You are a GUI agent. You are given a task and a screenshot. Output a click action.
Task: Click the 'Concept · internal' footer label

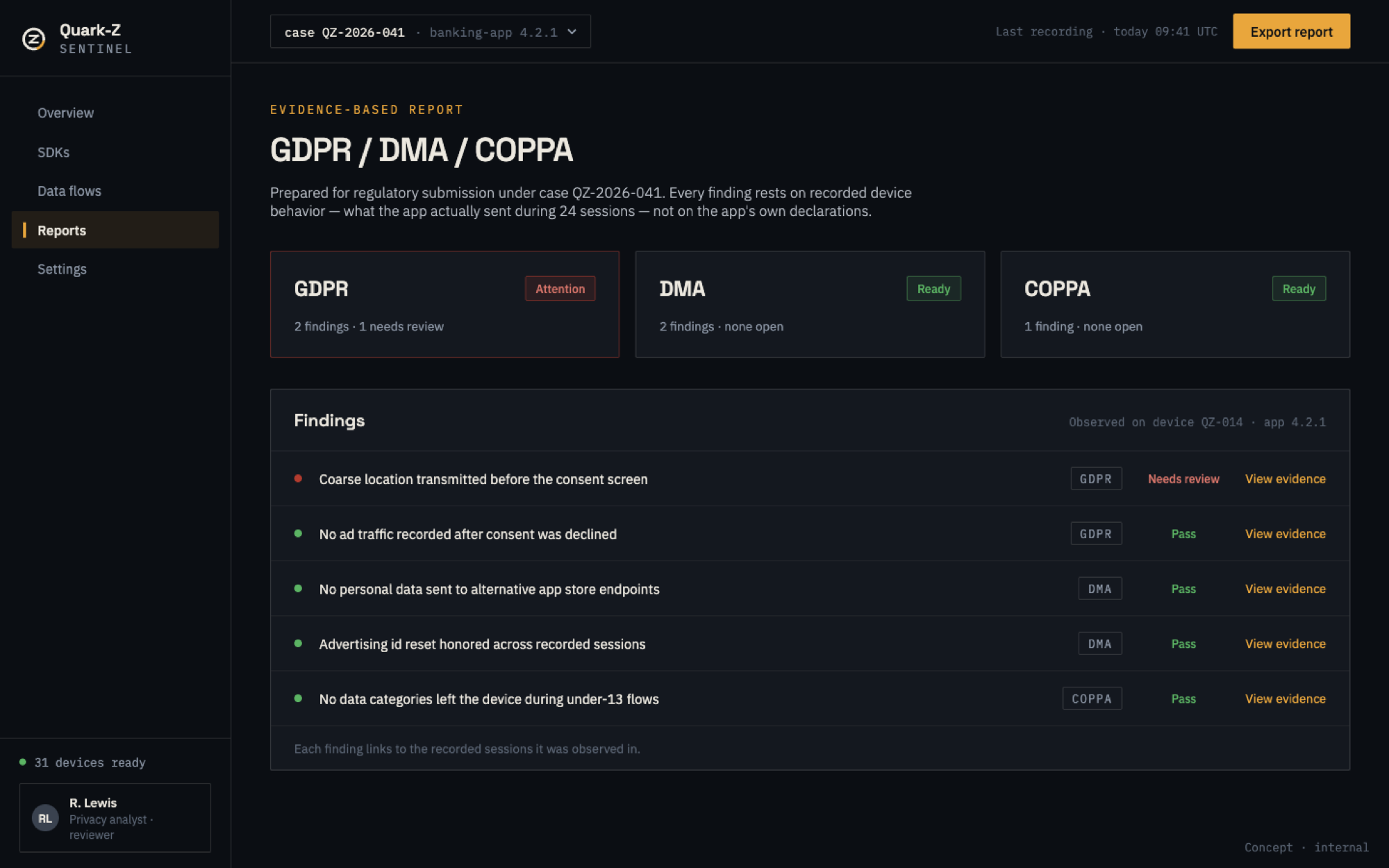click(x=1306, y=847)
